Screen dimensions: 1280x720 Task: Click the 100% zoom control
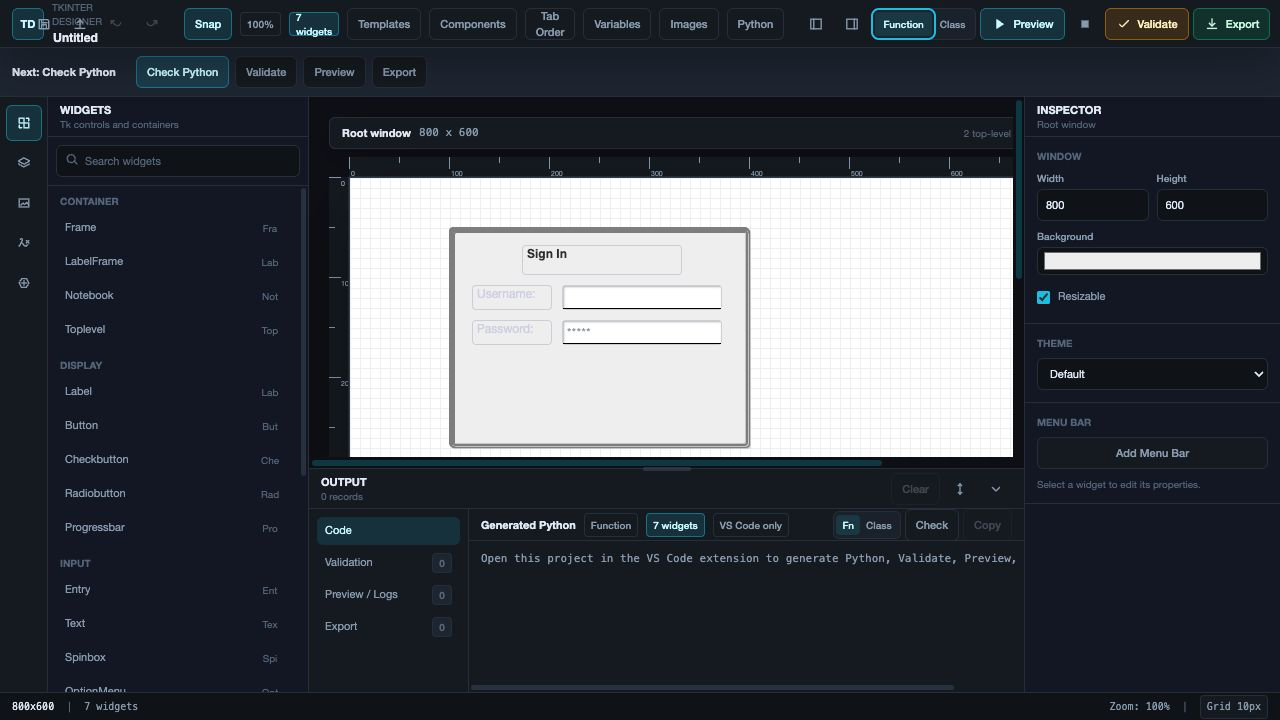click(x=260, y=24)
